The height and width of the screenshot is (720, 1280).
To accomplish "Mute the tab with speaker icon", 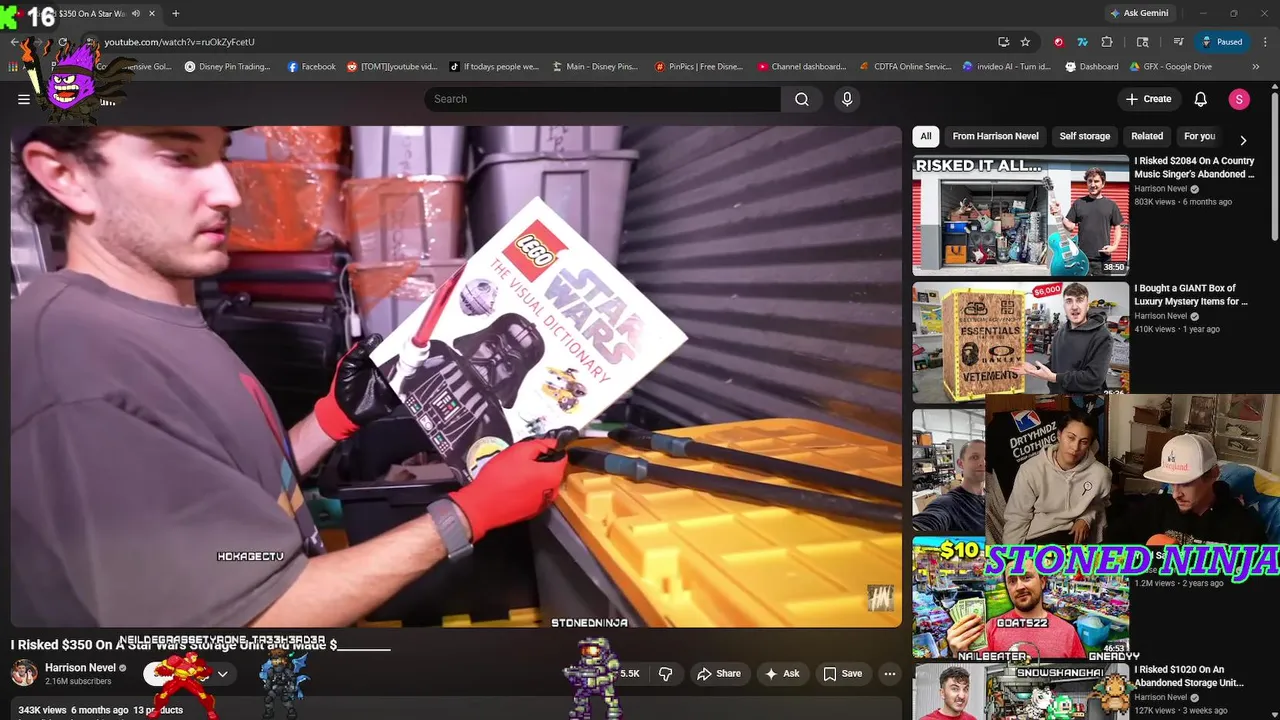I will point(136,13).
